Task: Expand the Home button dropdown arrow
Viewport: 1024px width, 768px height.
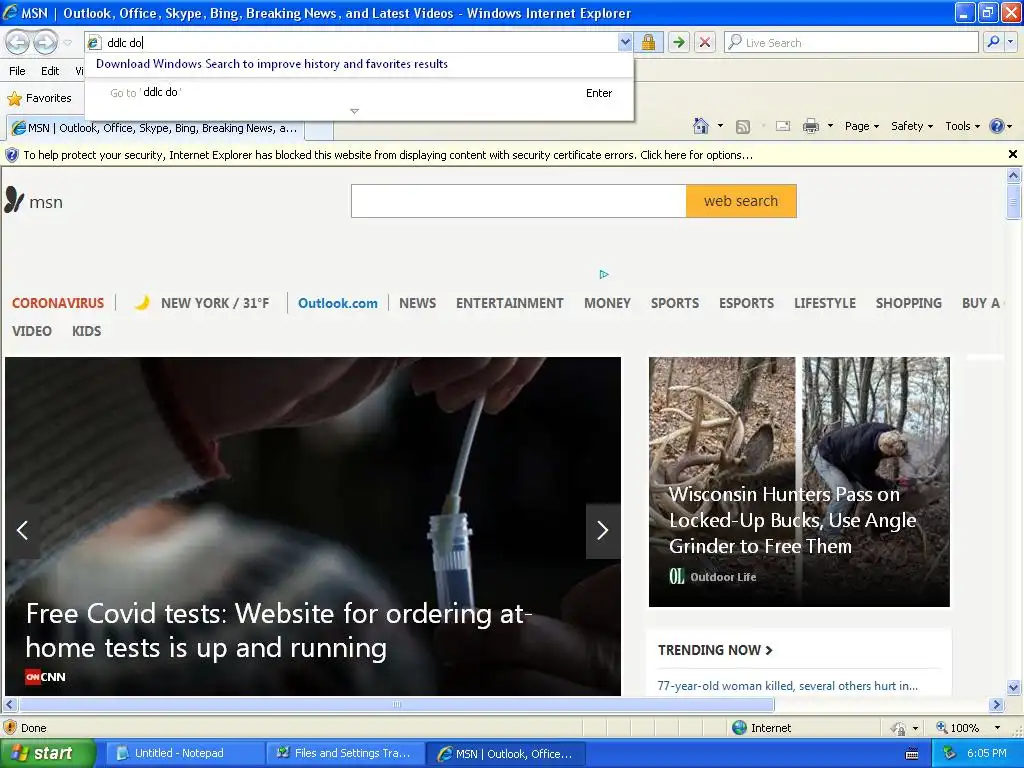Action: click(720, 126)
